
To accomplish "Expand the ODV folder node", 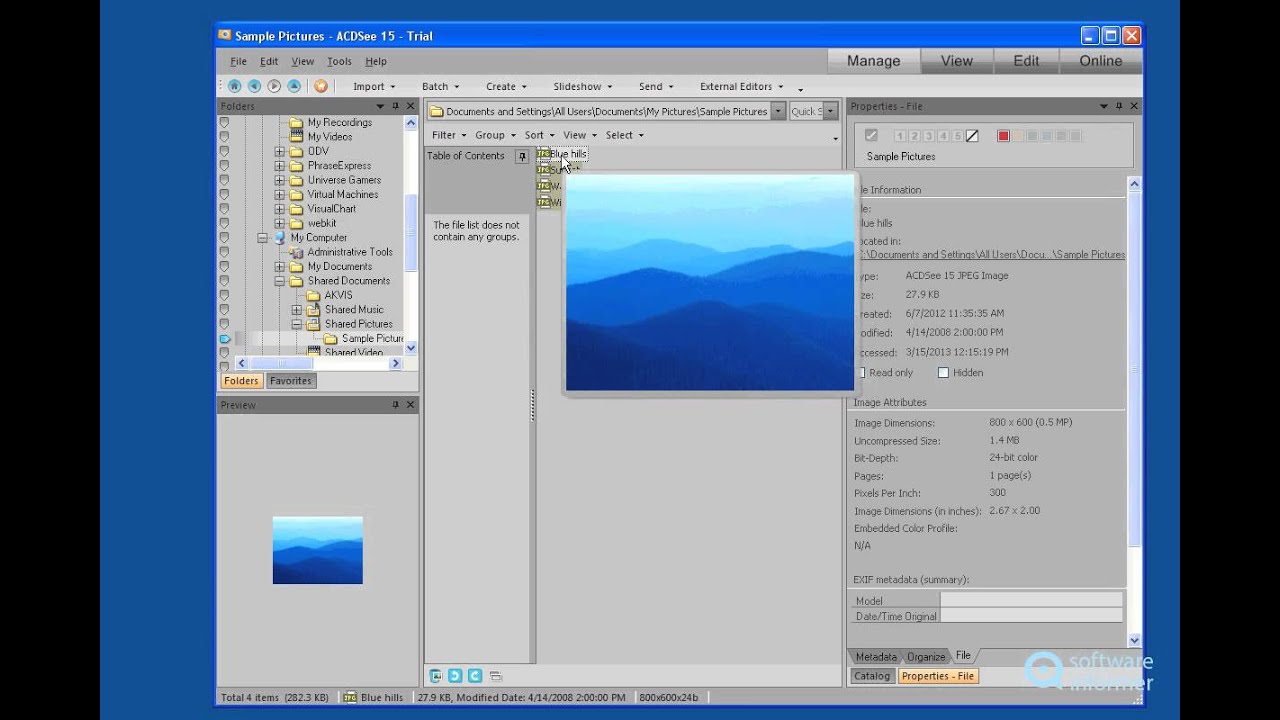I will tap(279, 152).
